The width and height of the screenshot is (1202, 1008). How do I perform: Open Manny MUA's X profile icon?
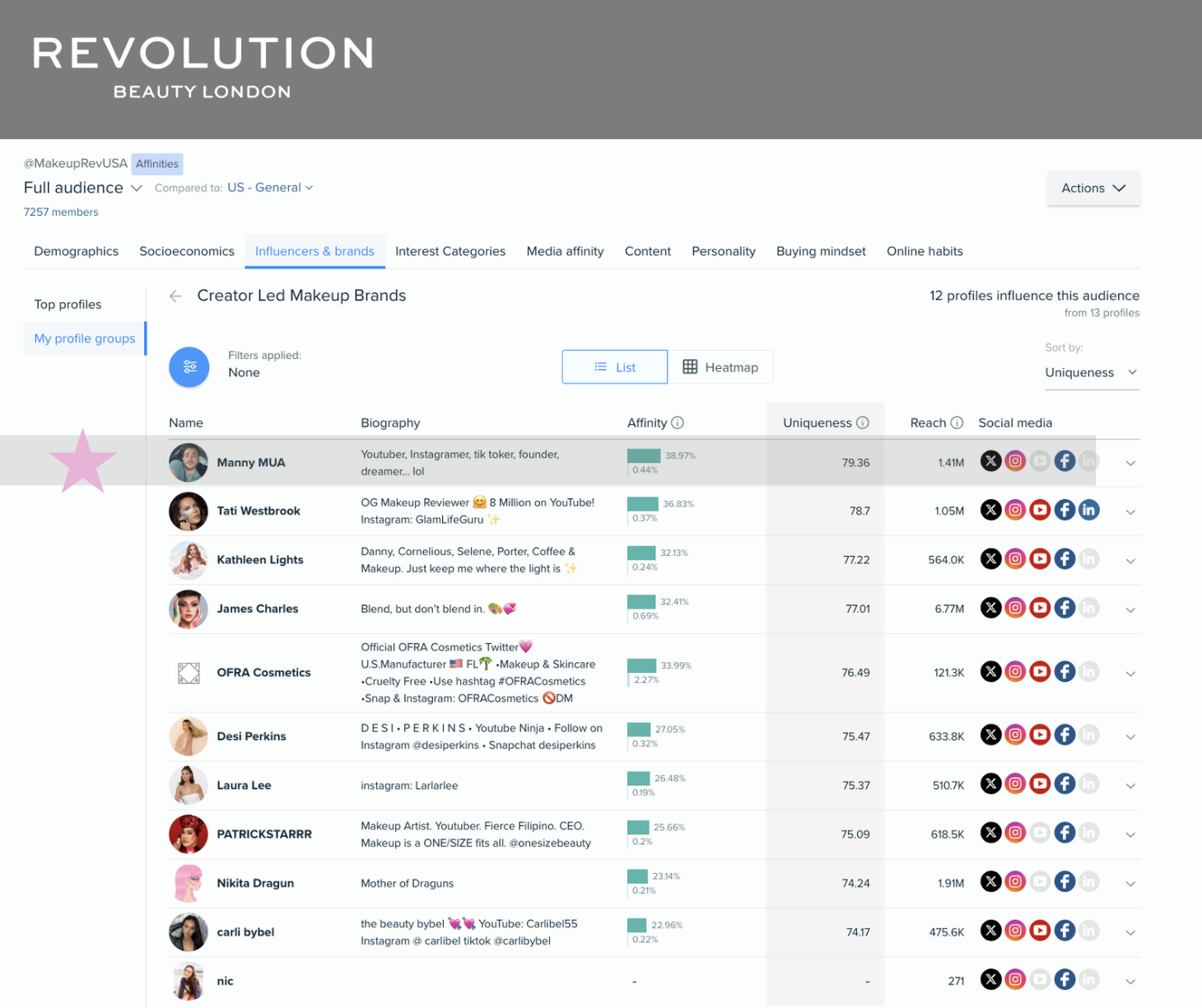pos(991,461)
